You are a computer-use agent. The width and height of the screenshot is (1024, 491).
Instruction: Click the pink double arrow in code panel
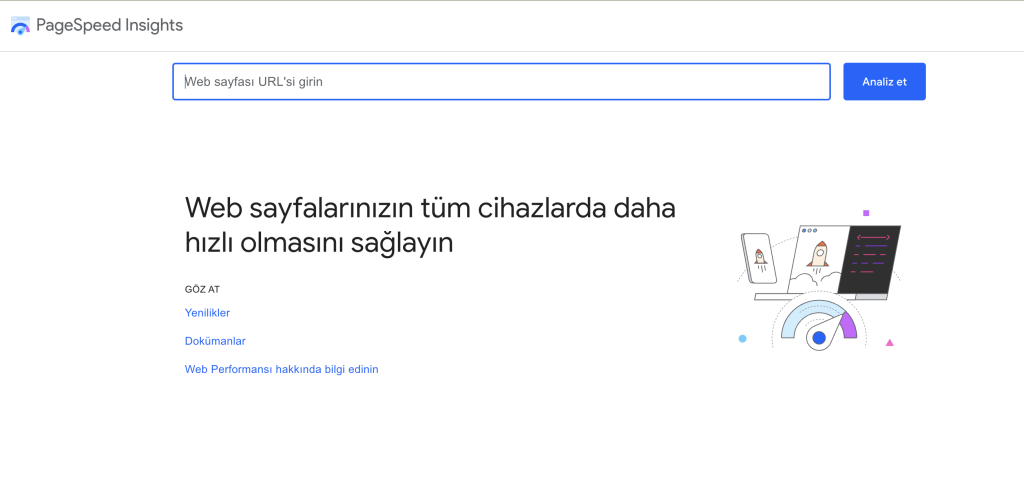[x=873, y=237]
